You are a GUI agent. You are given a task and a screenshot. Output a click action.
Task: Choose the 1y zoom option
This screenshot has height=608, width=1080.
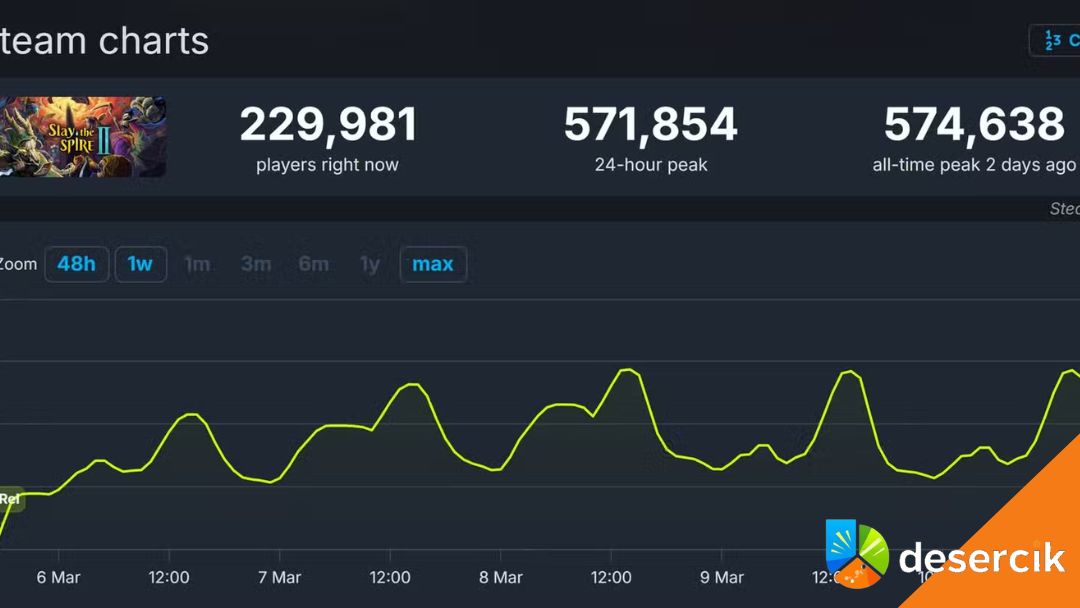[370, 264]
